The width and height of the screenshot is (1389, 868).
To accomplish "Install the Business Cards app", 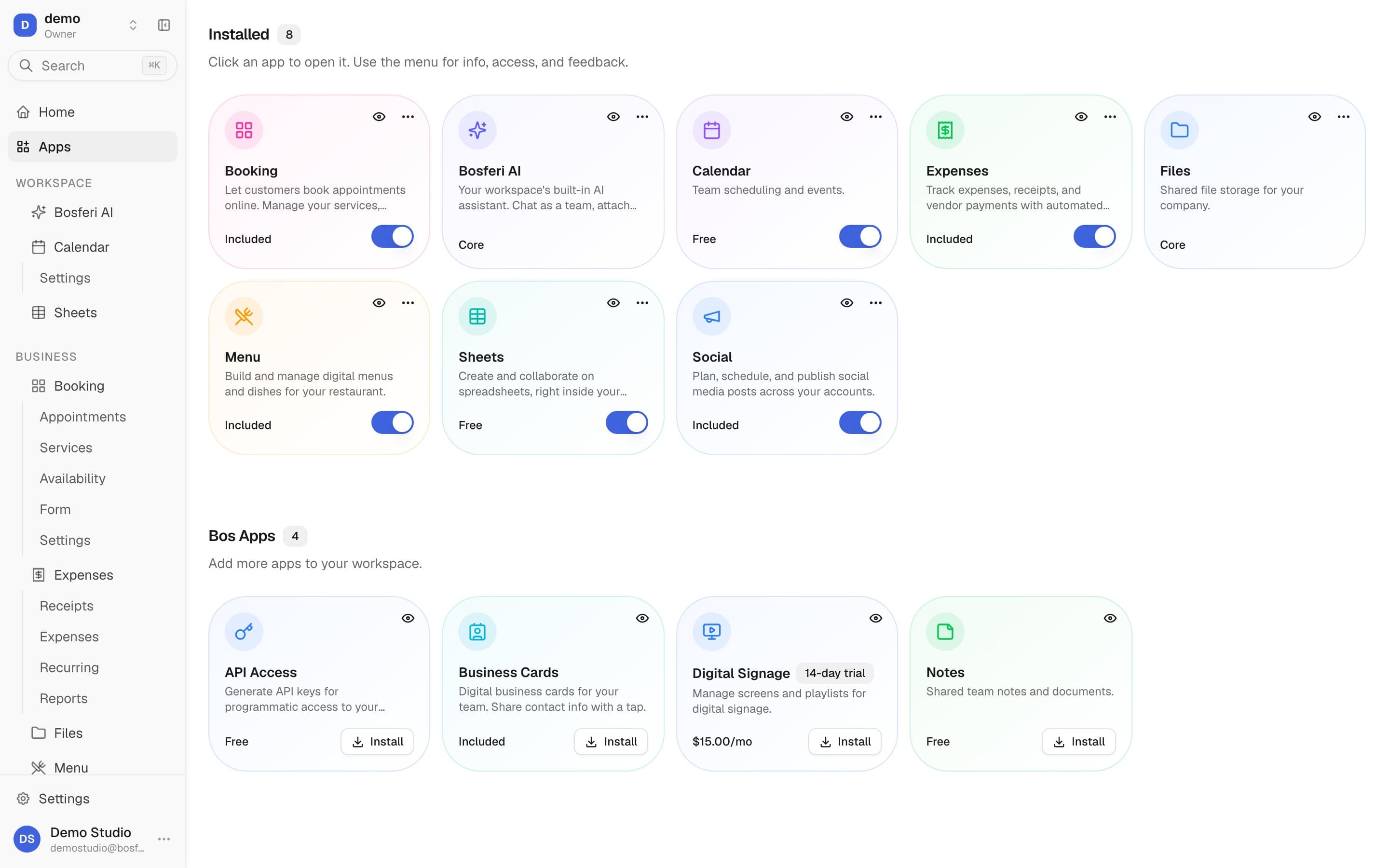I will [611, 742].
